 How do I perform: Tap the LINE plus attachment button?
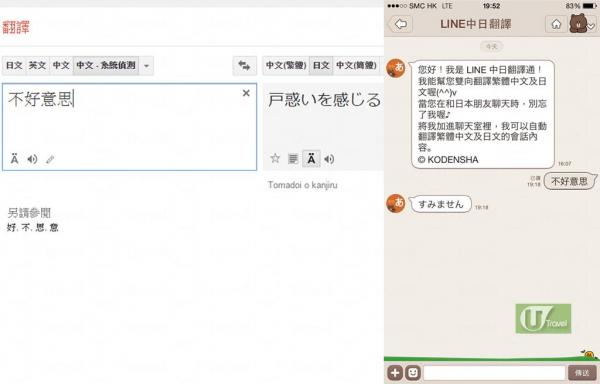(395, 373)
